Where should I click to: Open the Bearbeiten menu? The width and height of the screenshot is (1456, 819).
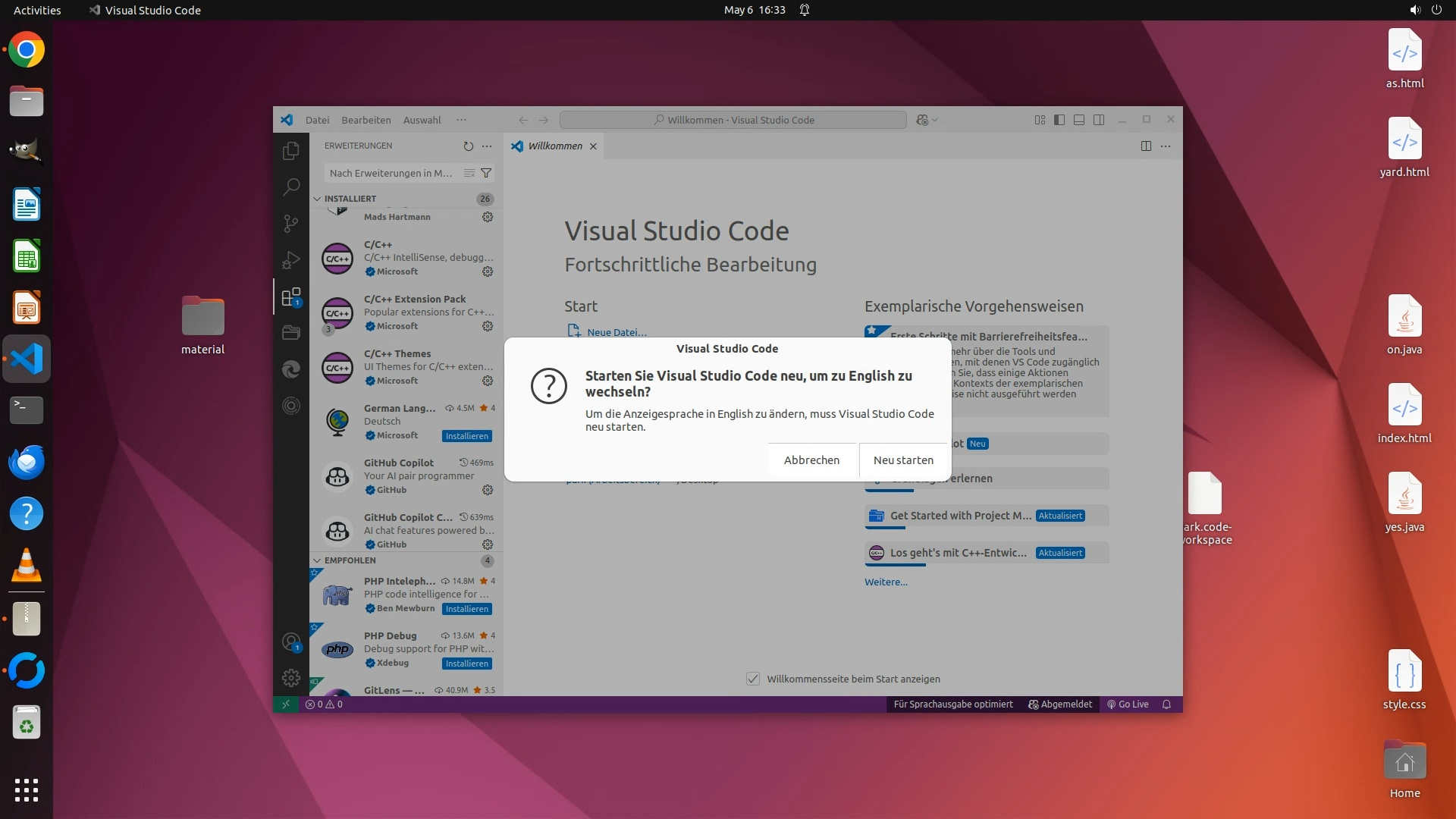tap(366, 120)
